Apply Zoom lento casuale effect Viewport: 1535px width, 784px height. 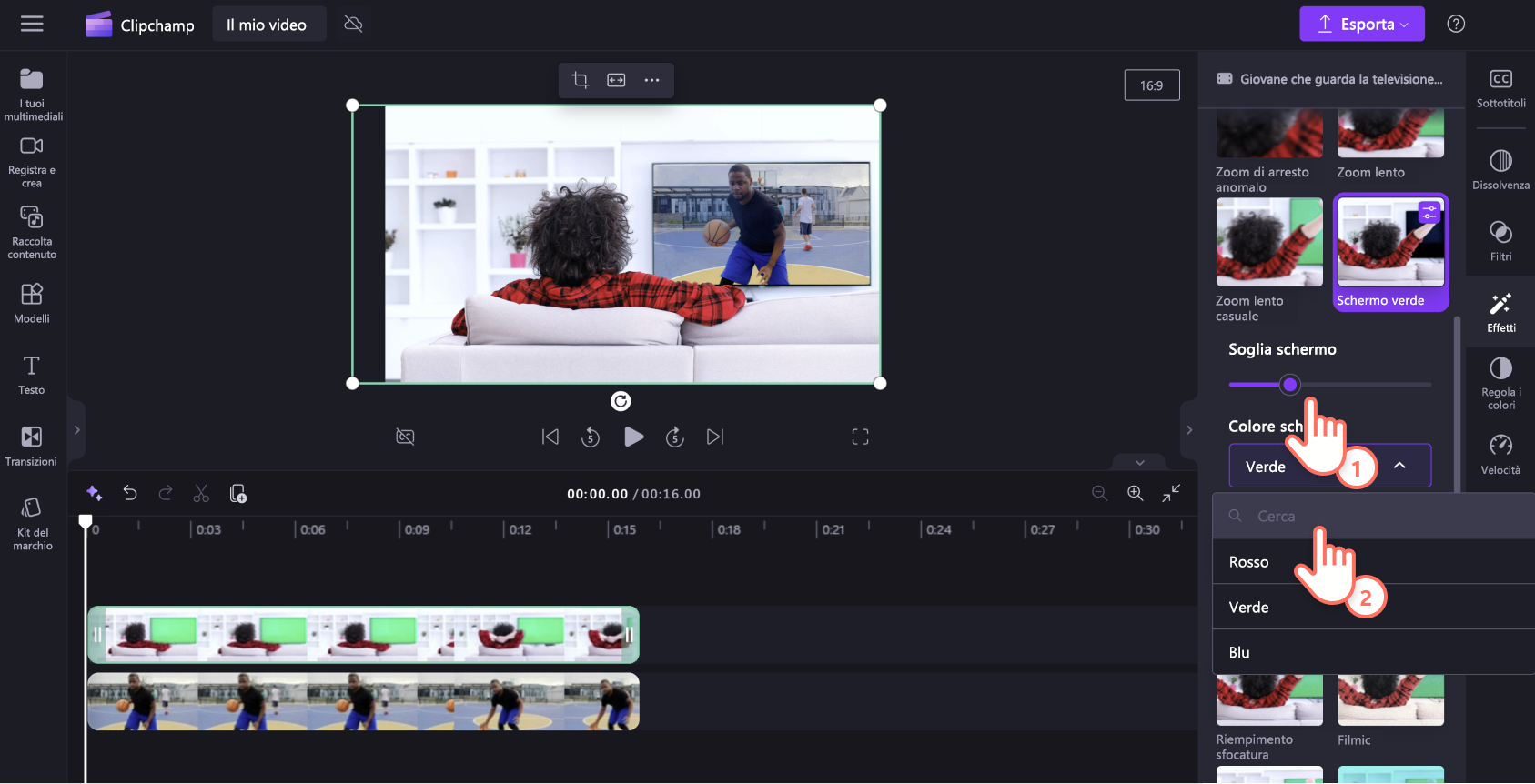(1269, 242)
